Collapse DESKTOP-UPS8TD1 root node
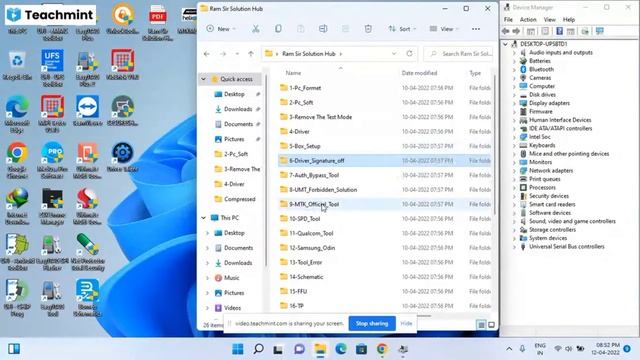Image resolution: width=640 pixels, height=360 pixels. (x=506, y=44)
